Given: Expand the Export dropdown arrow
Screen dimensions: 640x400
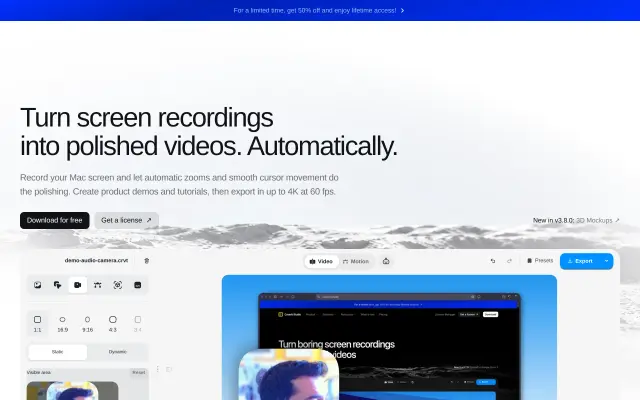Looking at the screenshot, I should pyautogui.click(x=607, y=261).
